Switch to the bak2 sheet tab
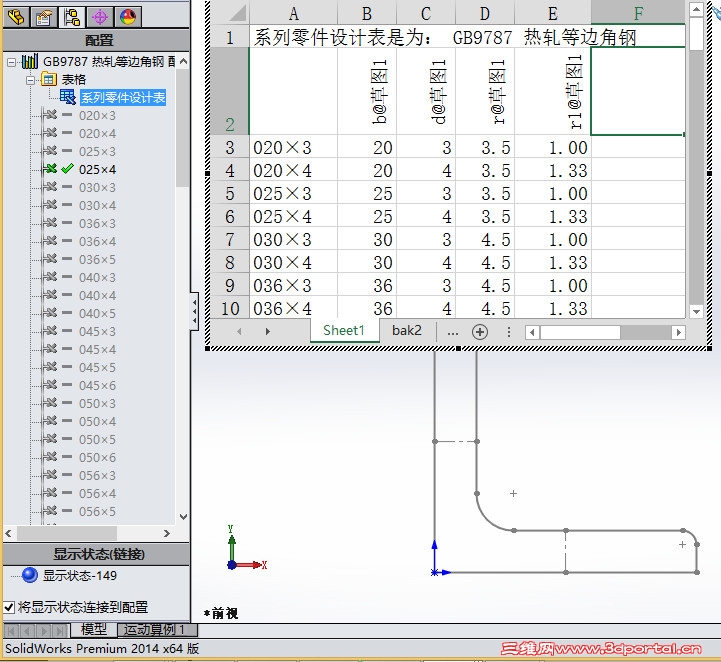The image size is (721, 662). pos(406,331)
